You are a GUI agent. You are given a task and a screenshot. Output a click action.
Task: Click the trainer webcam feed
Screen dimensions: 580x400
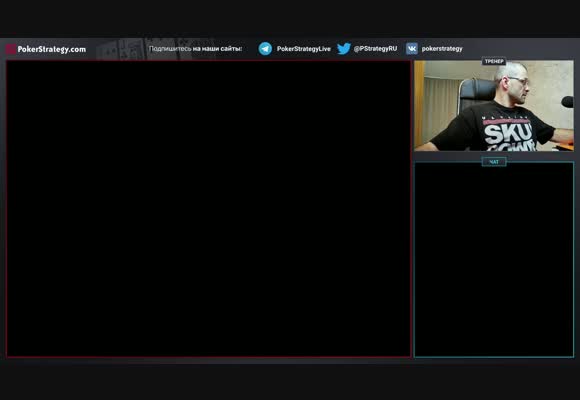pyautogui.click(x=494, y=106)
